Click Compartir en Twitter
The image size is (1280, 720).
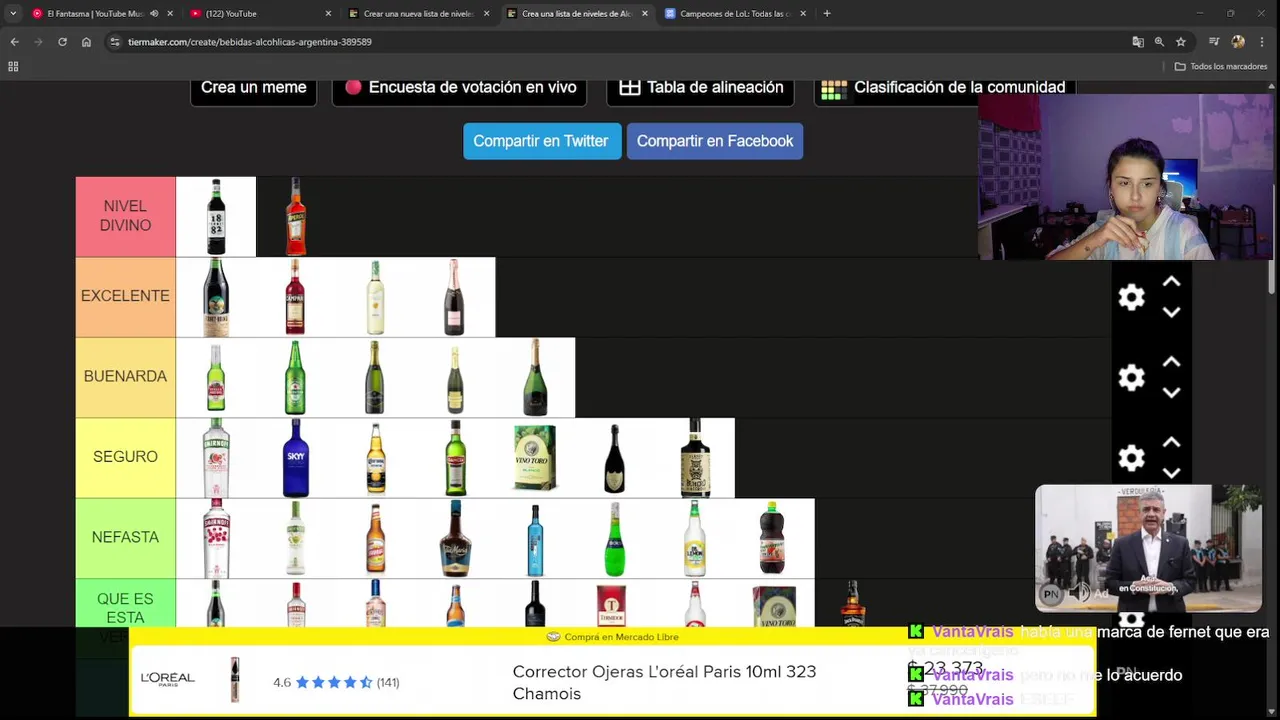tap(541, 141)
